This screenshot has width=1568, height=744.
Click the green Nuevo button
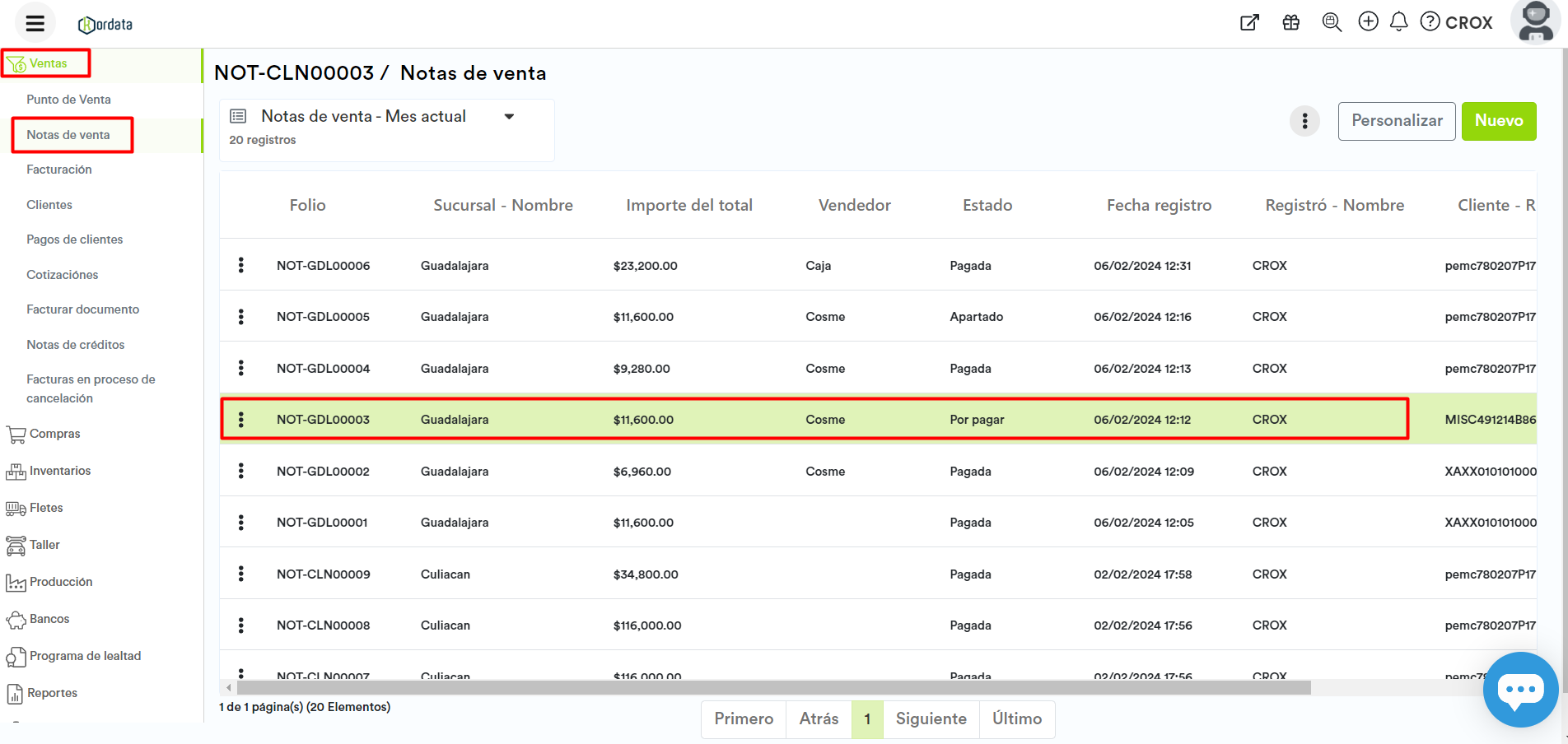click(1498, 121)
